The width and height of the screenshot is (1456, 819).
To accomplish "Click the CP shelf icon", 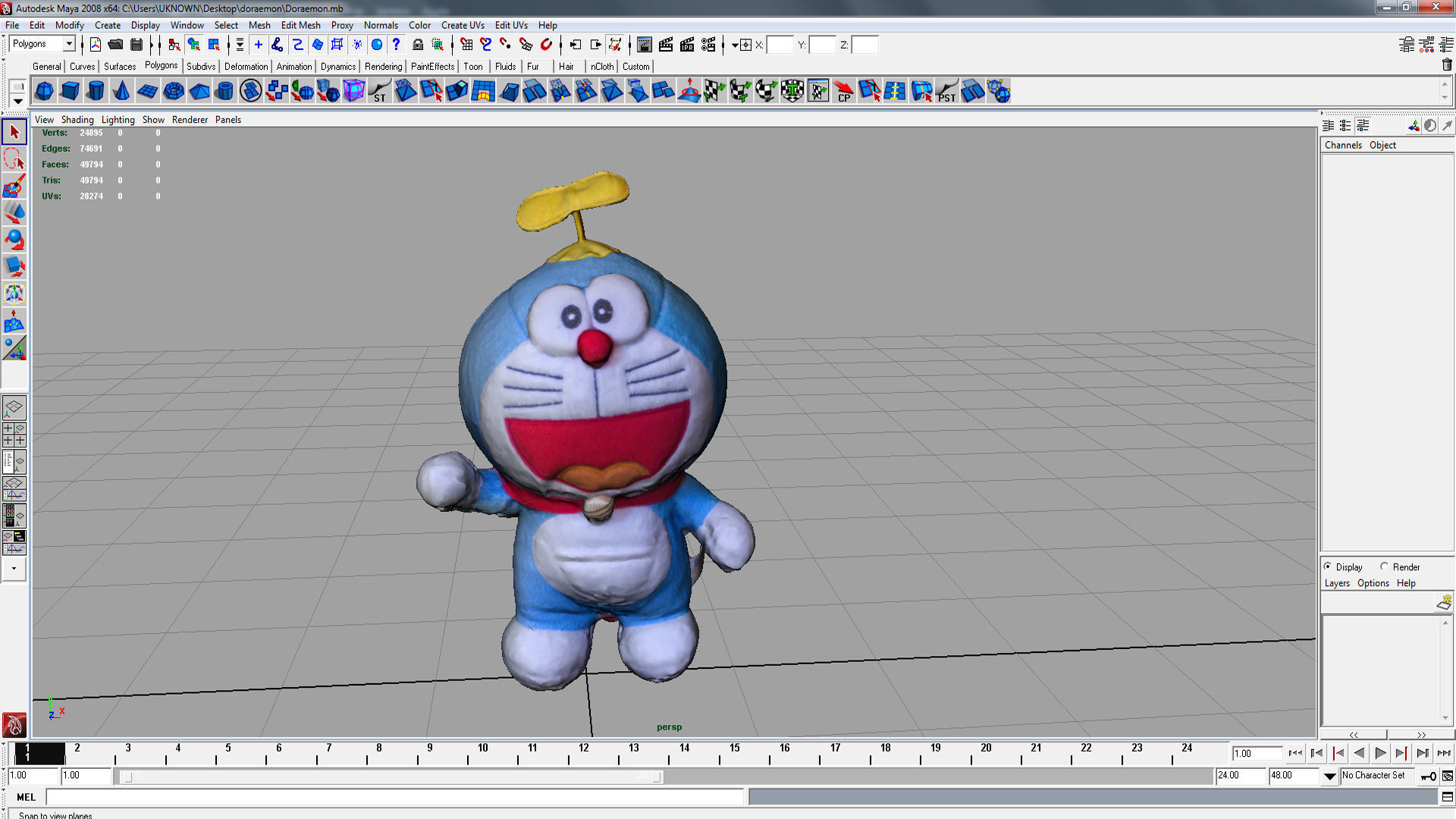I will pyautogui.click(x=843, y=92).
